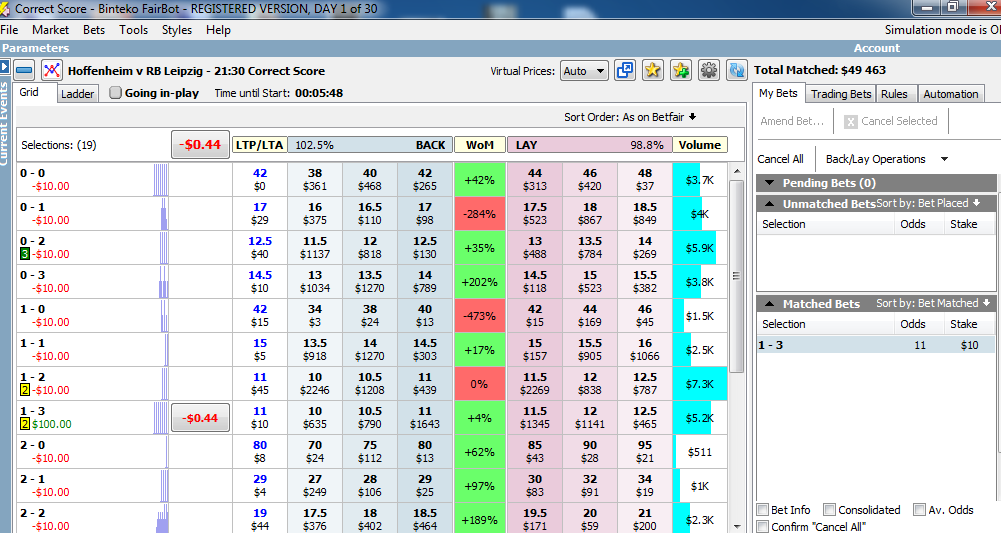Enable the Consolidated checkbox
This screenshot has width=1001, height=533.
(830, 510)
